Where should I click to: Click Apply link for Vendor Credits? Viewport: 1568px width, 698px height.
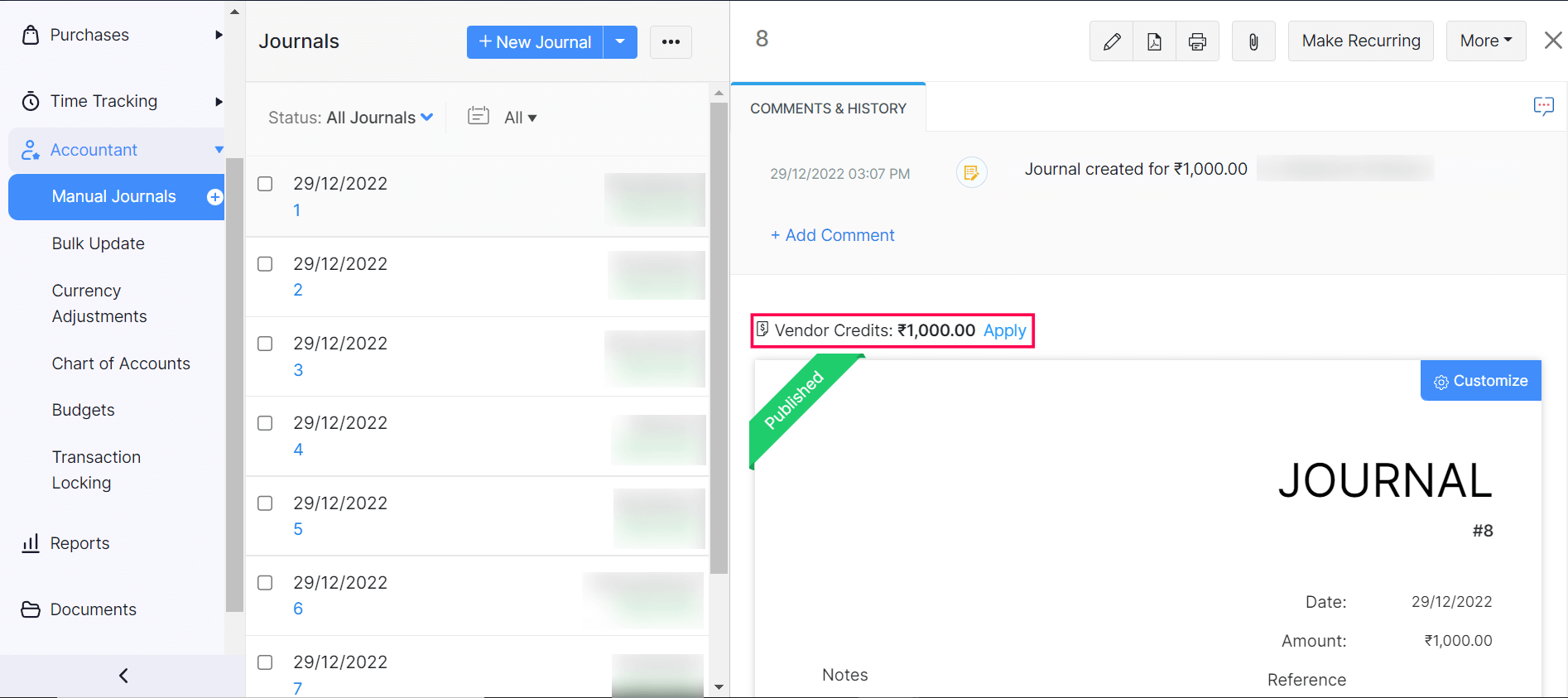click(x=1004, y=331)
